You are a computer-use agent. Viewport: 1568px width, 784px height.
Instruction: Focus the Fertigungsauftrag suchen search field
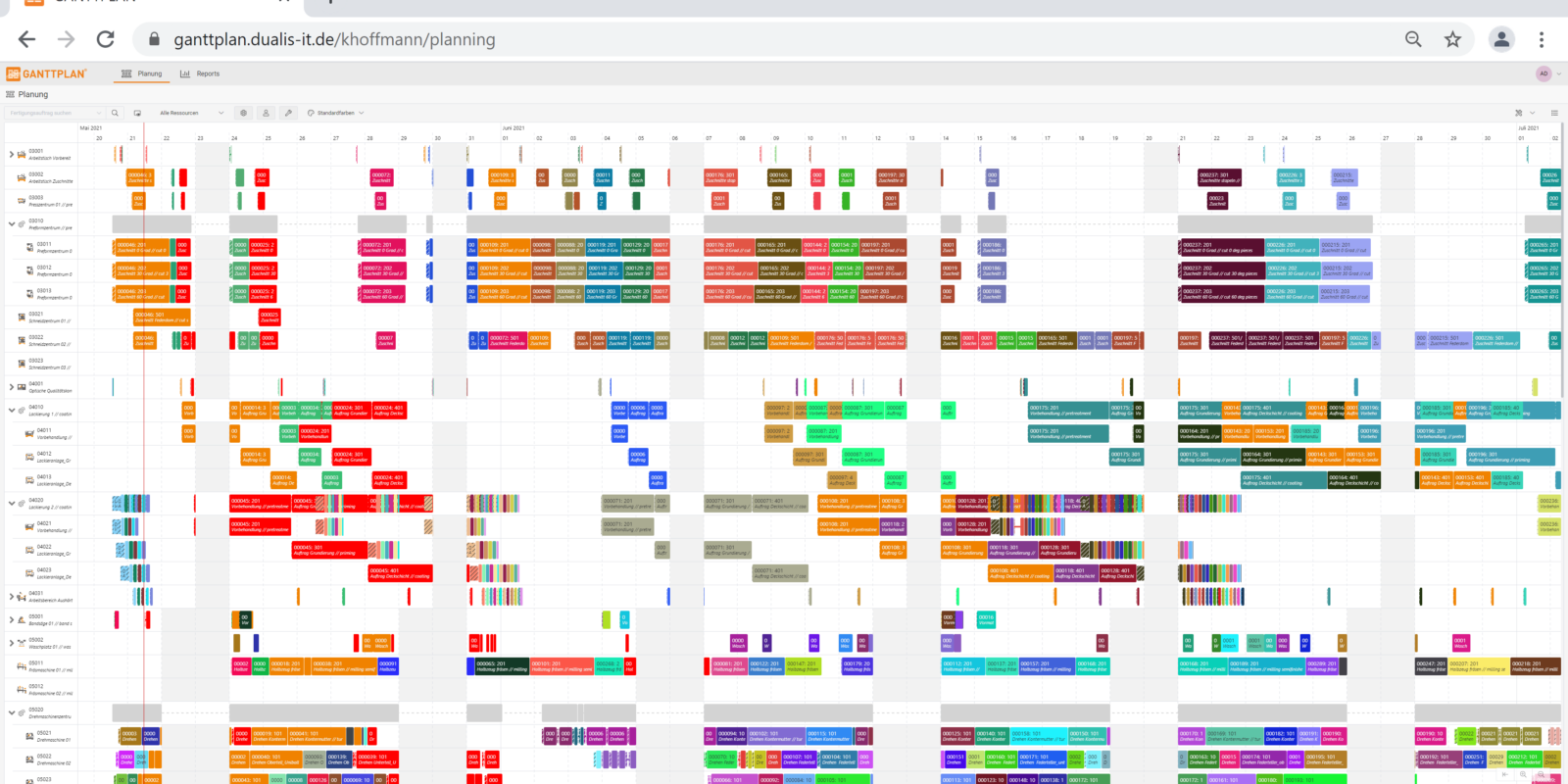pyautogui.click(x=53, y=113)
